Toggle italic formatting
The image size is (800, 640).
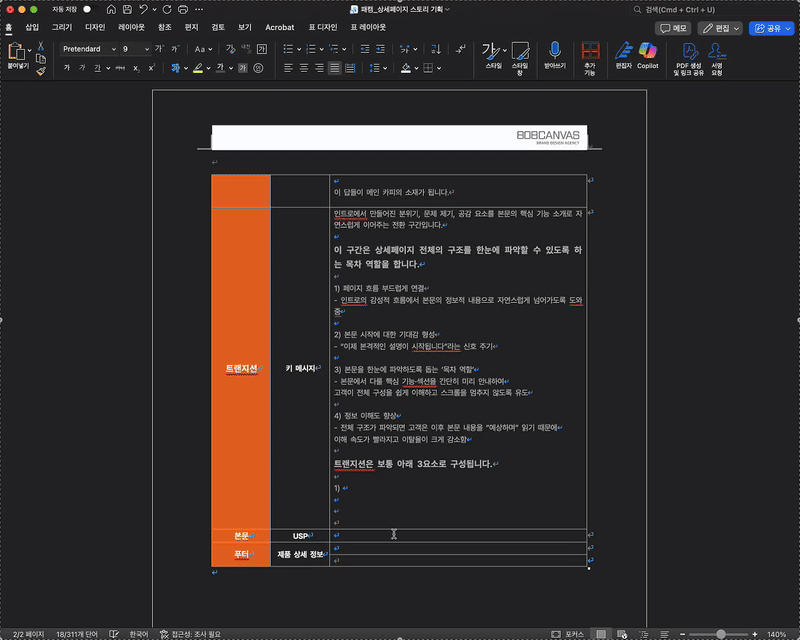tap(82, 68)
